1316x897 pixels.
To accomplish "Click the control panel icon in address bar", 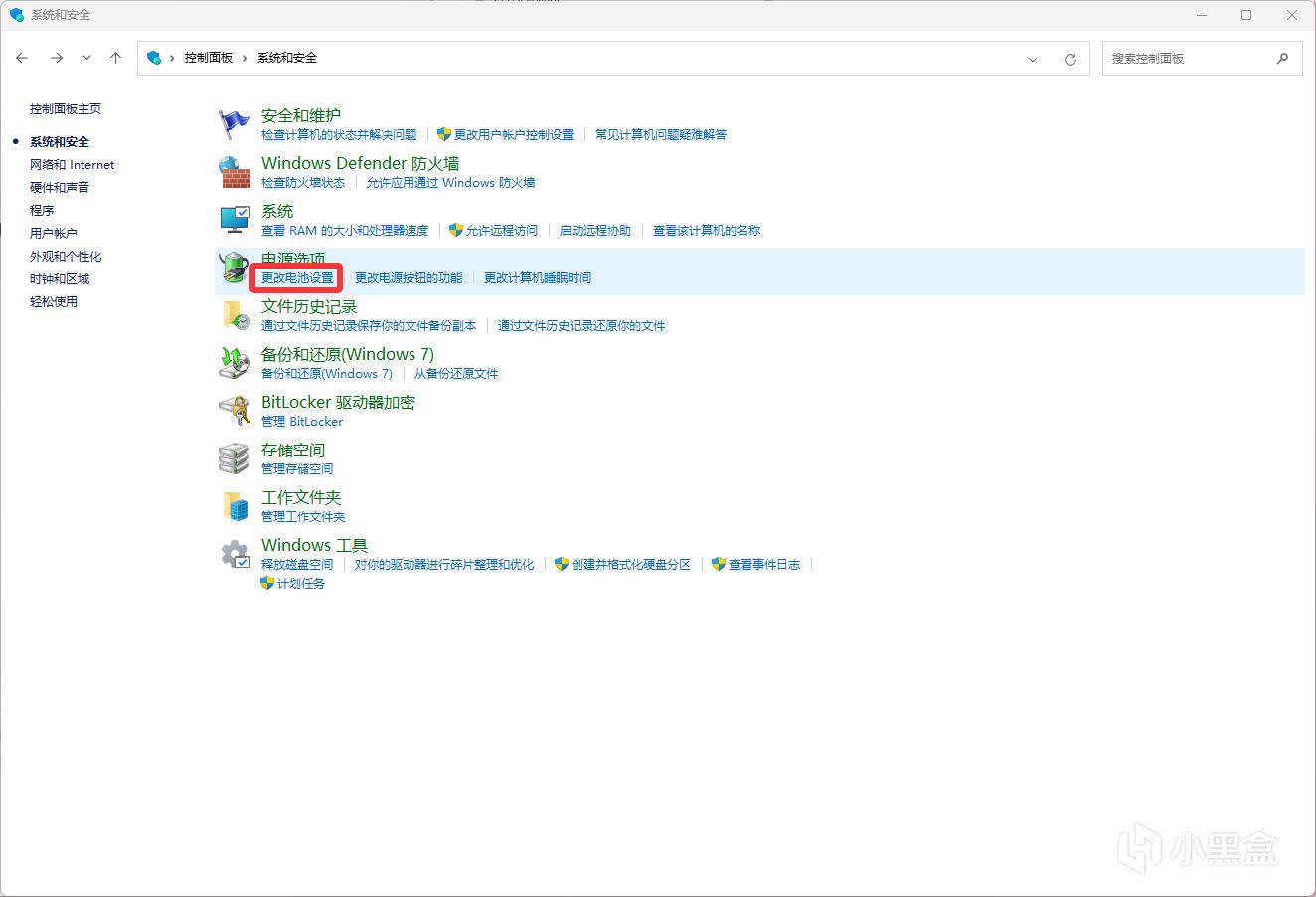I will (154, 58).
